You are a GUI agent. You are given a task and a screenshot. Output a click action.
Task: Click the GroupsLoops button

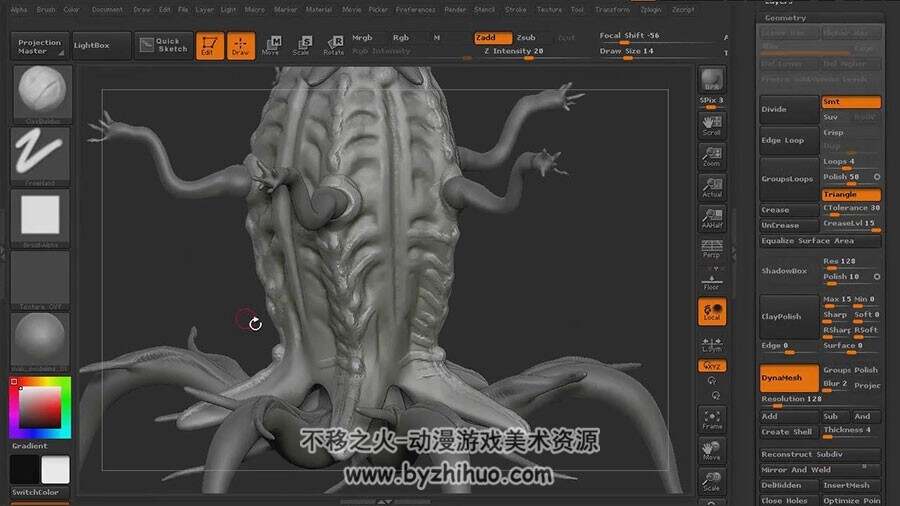(x=789, y=179)
